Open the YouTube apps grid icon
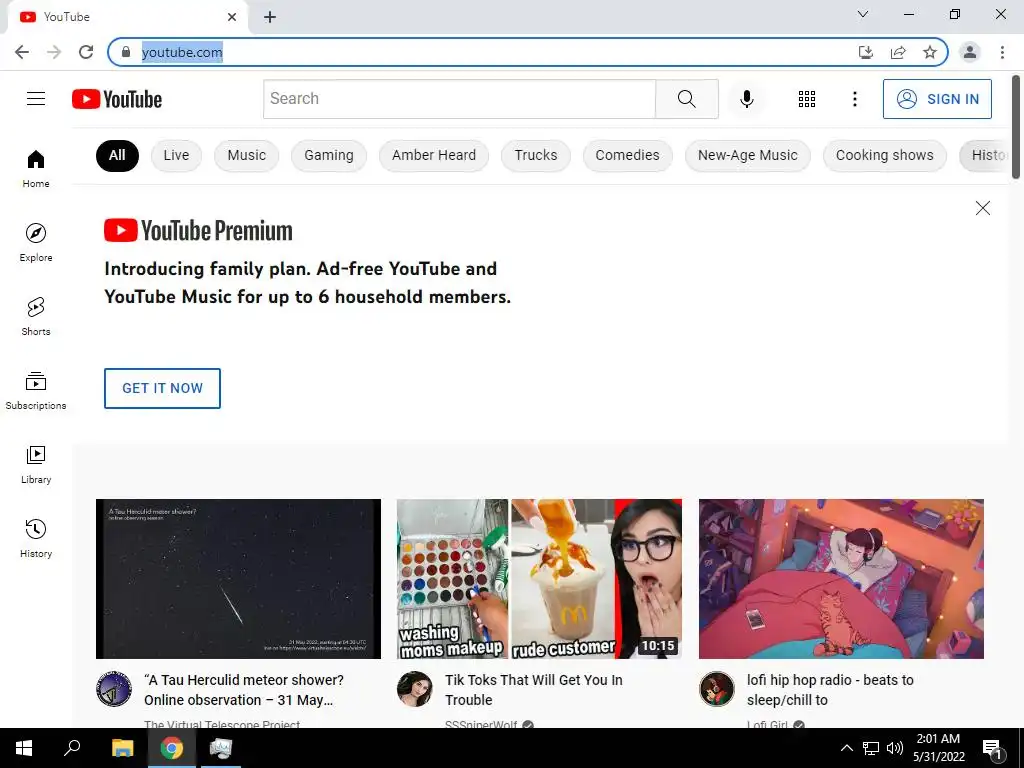The image size is (1024, 768). (x=807, y=99)
